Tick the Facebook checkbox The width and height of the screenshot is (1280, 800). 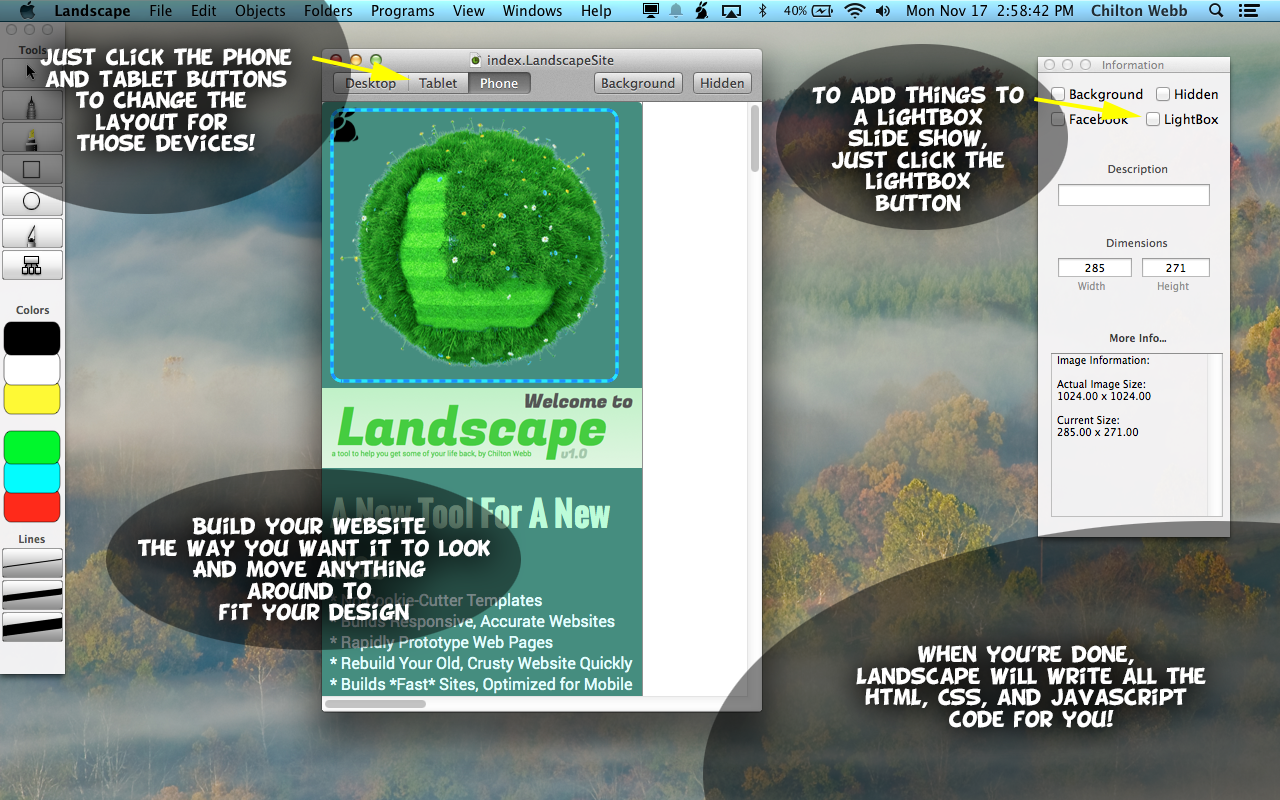tap(1058, 119)
